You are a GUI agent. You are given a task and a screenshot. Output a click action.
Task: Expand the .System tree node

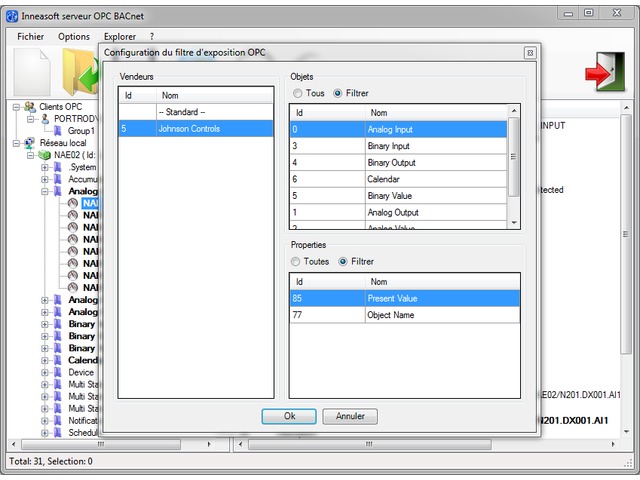click(44, 167)
